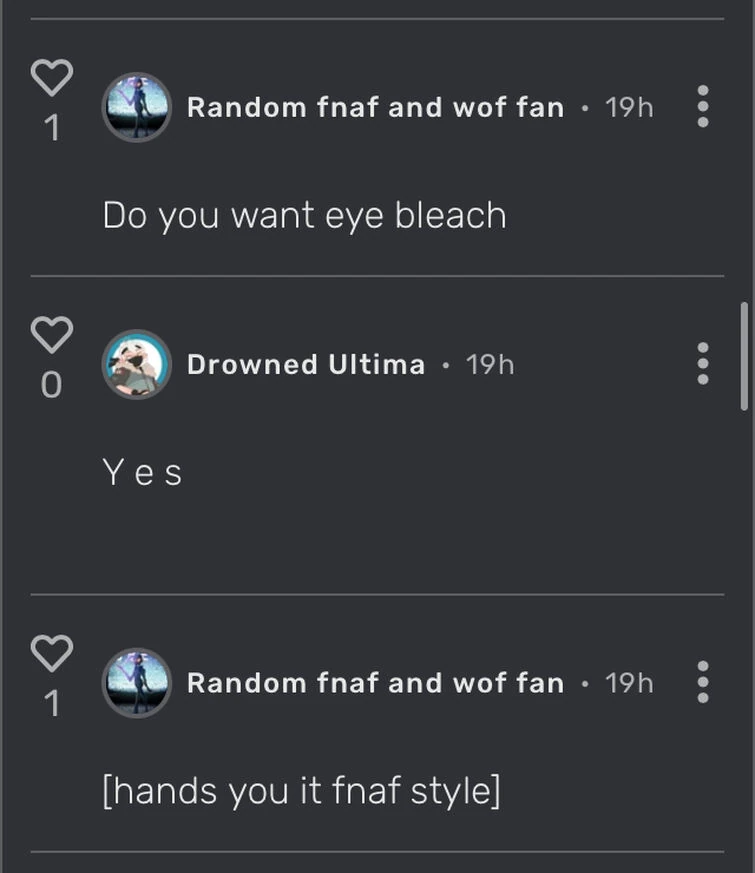The image size is (755, 873).
Task: Open options menu on Drowned Ultima's reply
Action: 701,364
